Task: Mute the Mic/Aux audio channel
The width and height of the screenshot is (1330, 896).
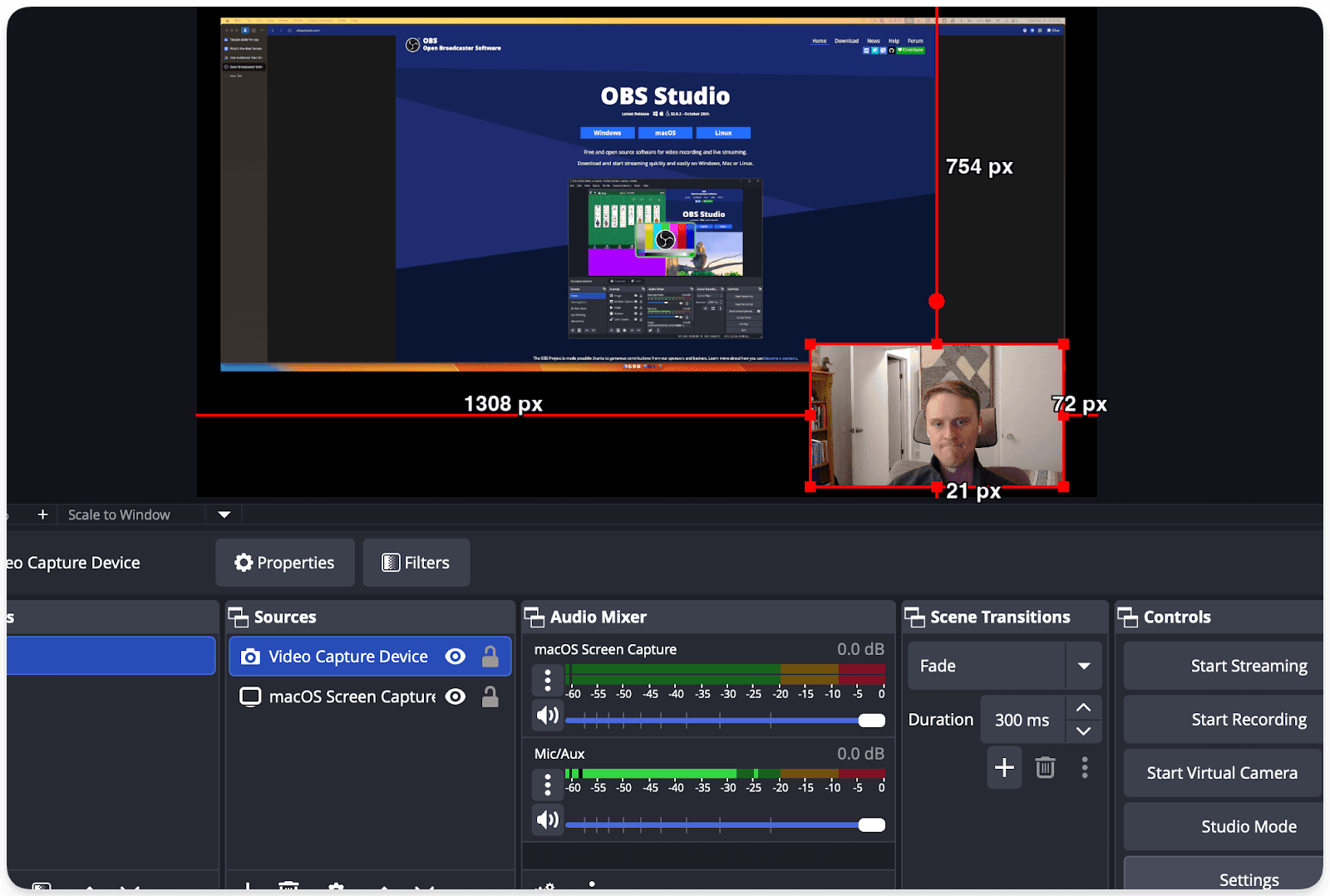Action: coord(548,820)
